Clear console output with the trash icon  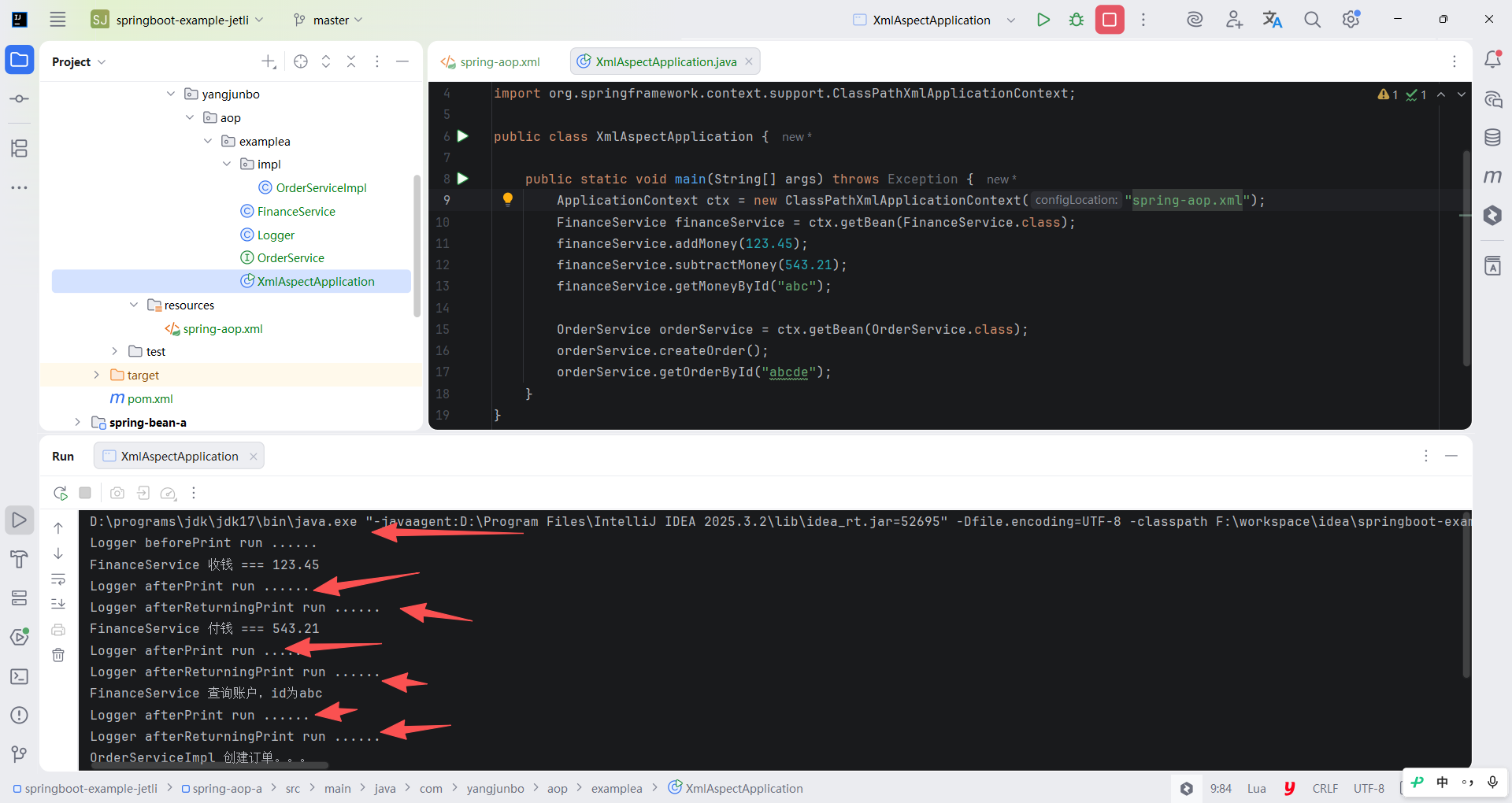(x=58, y=655)
